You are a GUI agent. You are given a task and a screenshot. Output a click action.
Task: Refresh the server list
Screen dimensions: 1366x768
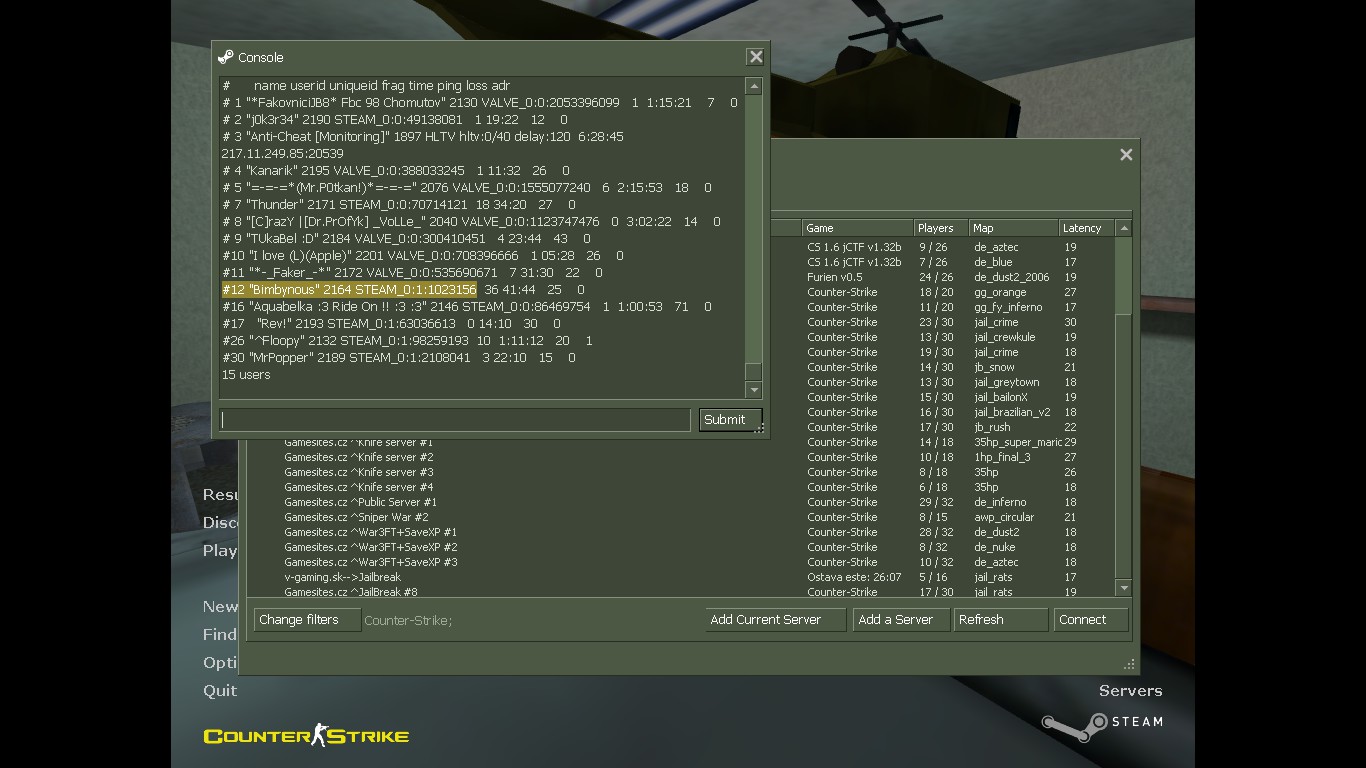[1000, 620]
